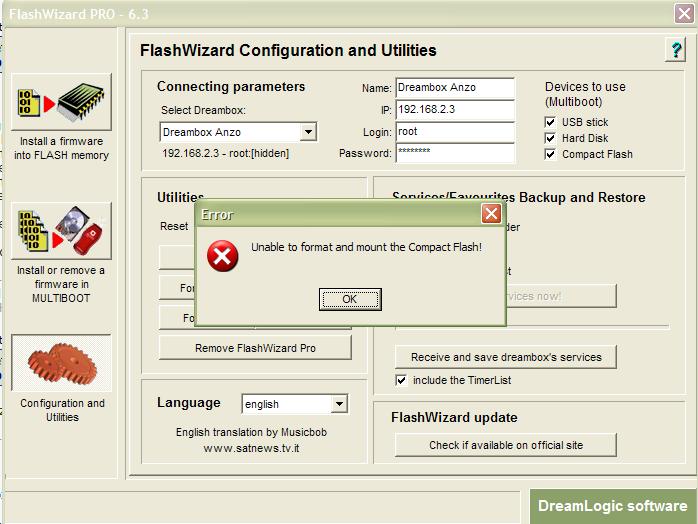This screenshot has height=524, width=698.
Task: Toggle include the TimerList checkbox
Action: 401,380
